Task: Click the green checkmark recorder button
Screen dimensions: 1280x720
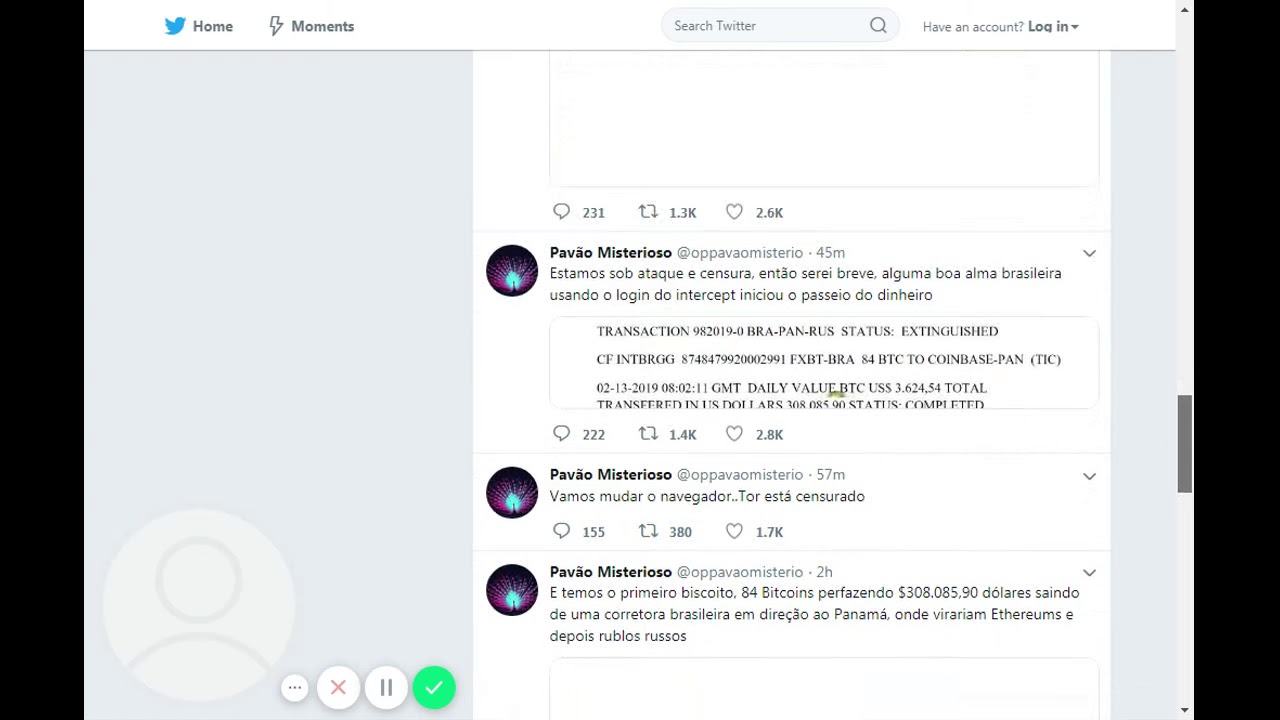Action: coord(434,688)
